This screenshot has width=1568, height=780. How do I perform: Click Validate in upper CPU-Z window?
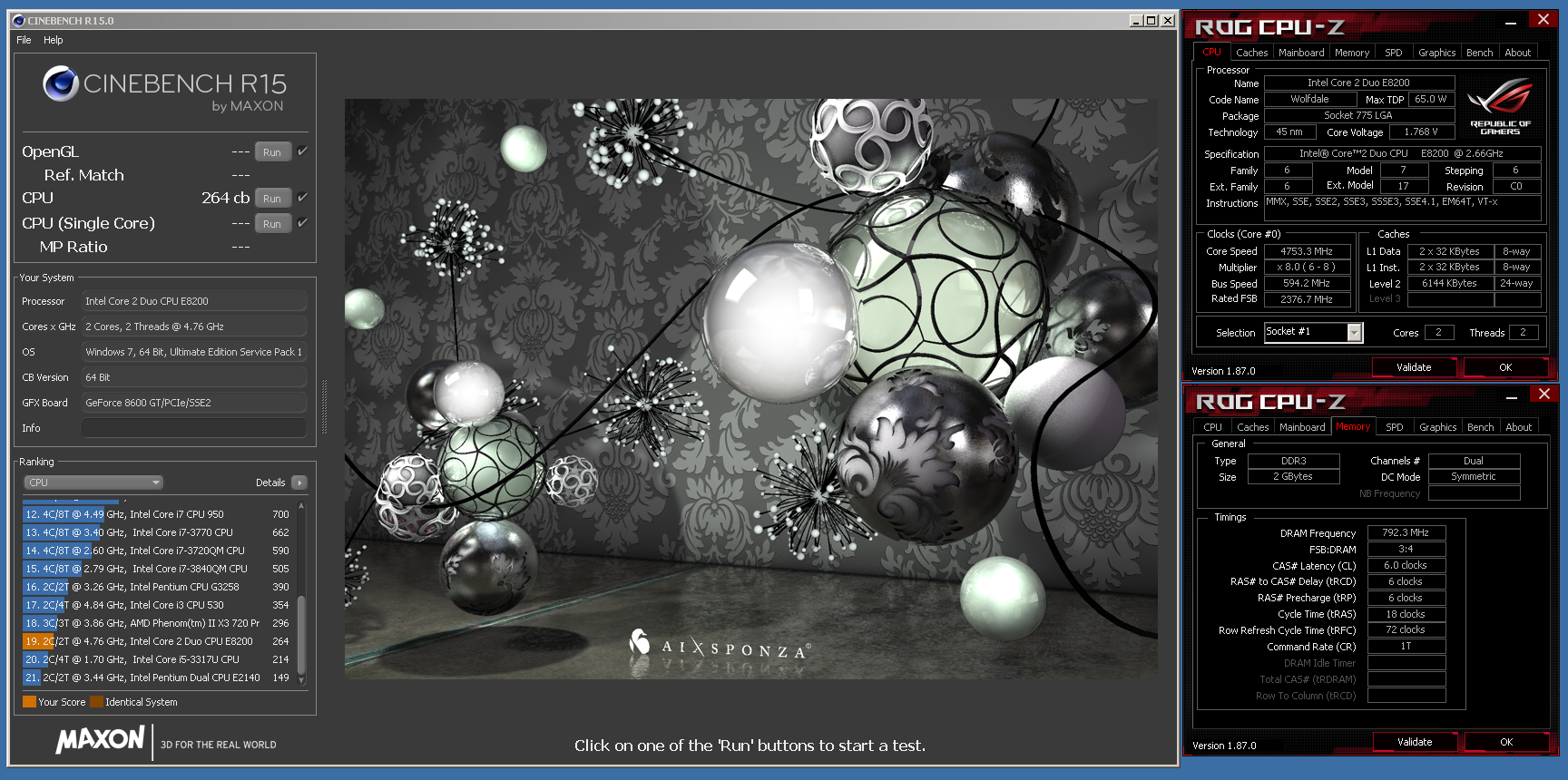[1414, 367]
